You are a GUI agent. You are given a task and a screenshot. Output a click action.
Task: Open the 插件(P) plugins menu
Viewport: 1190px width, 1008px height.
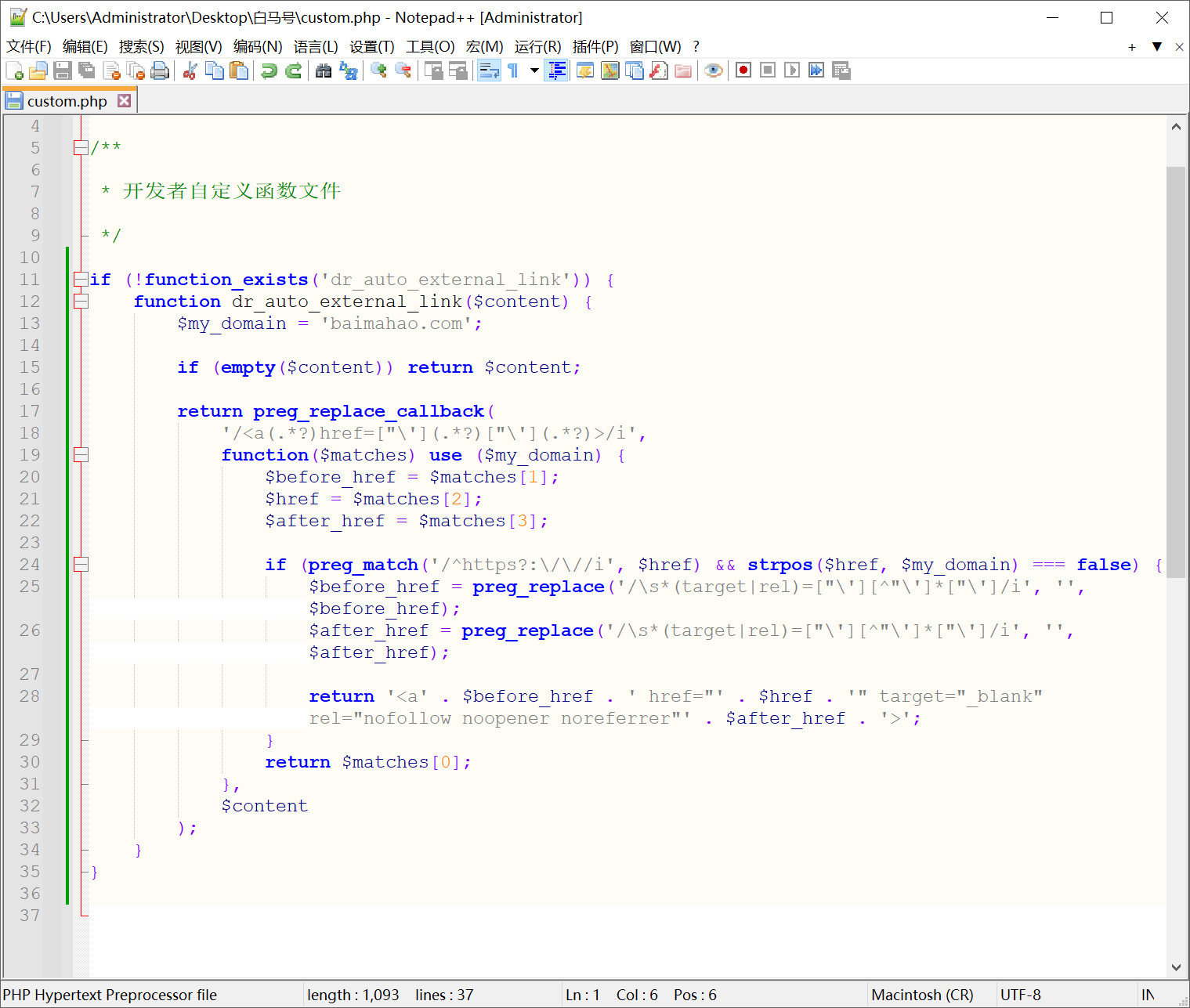point(595,47)
